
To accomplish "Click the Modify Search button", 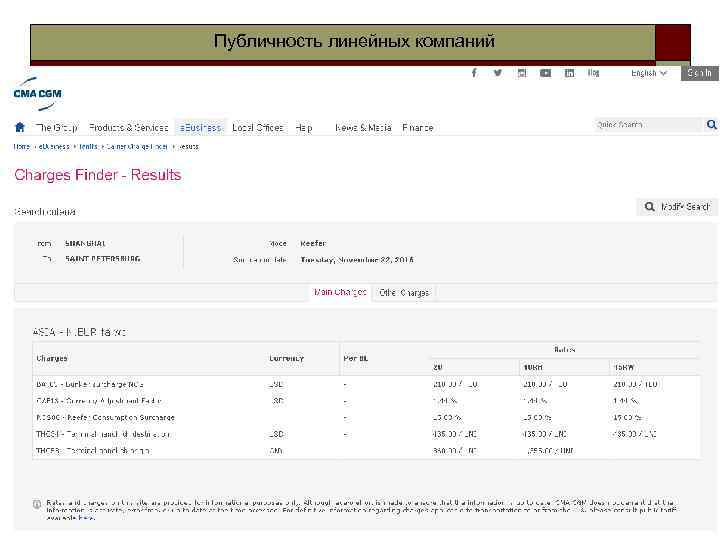I will 676,207.
